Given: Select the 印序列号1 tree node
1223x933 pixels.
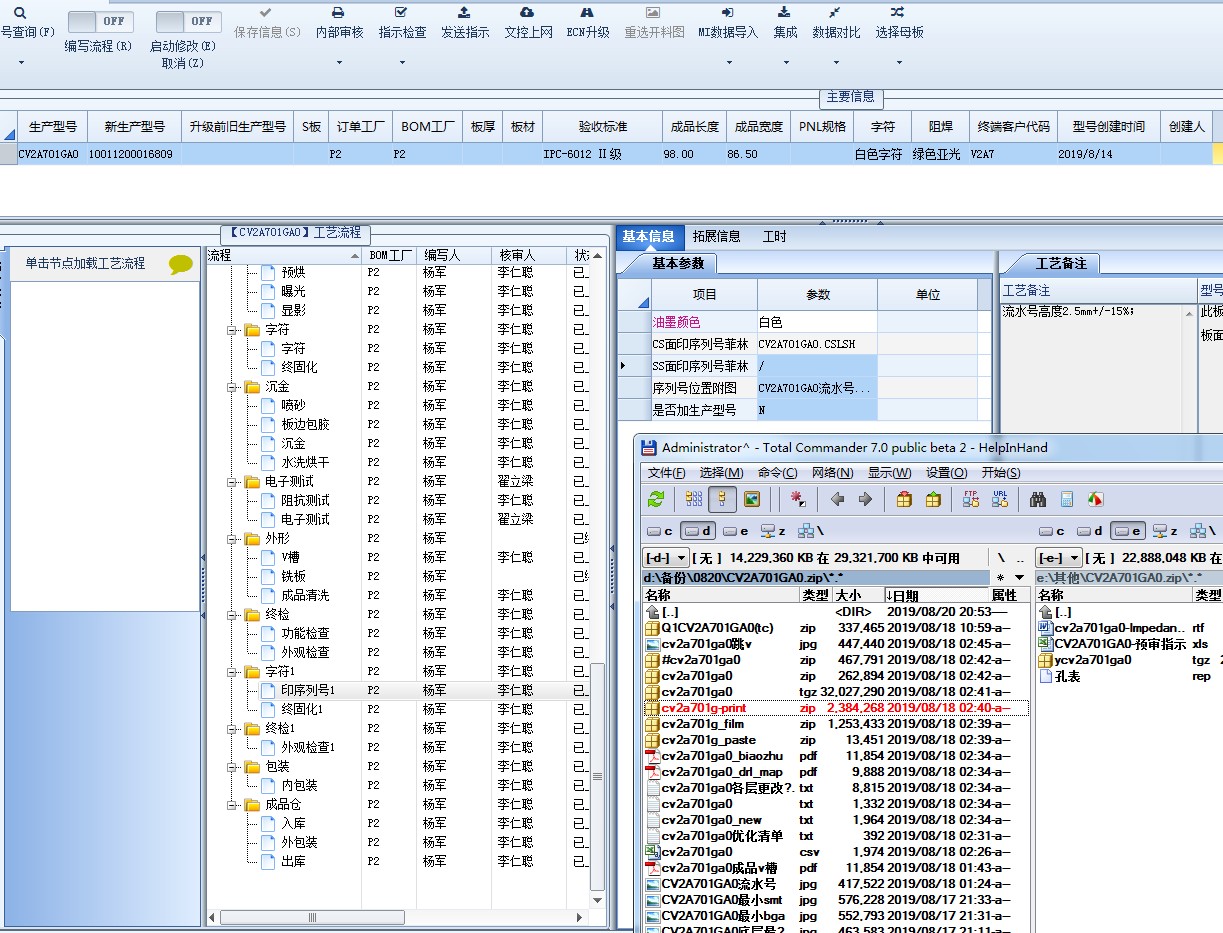Looking at the screenshot, I should (x=307, y=690).
